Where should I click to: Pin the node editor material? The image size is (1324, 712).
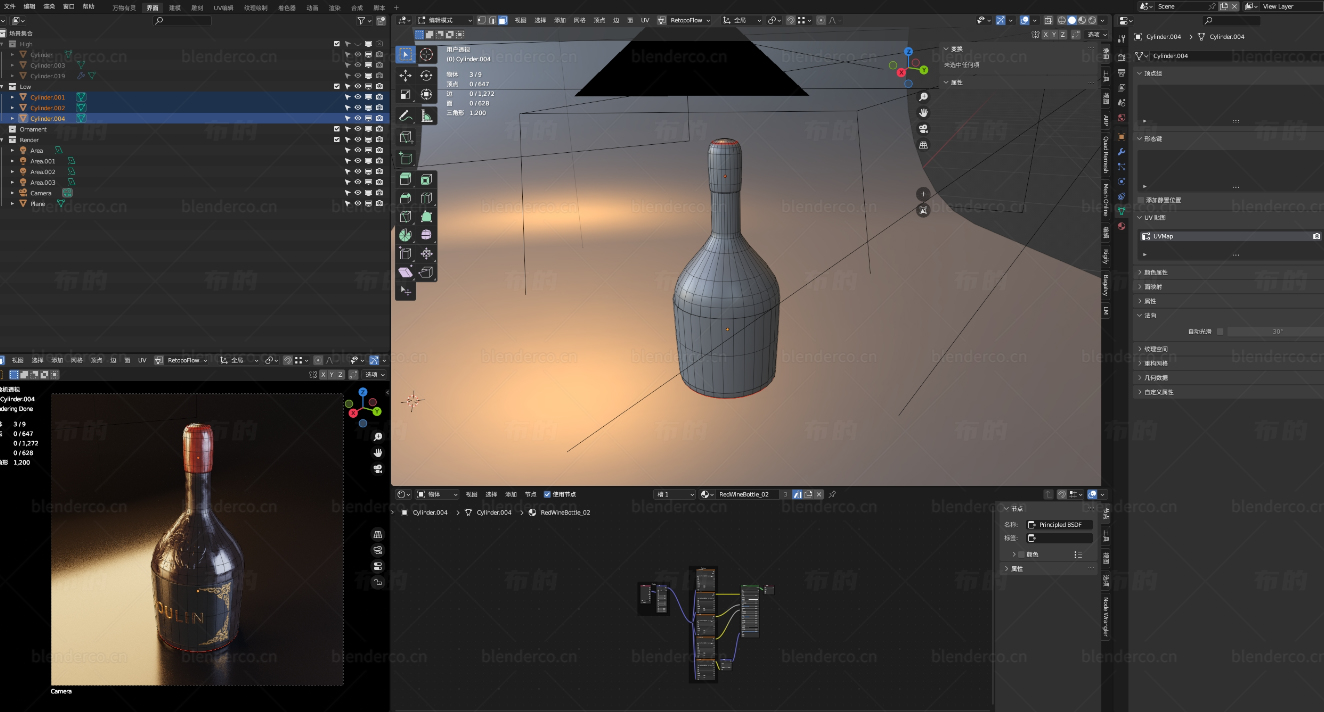(832, 494)
